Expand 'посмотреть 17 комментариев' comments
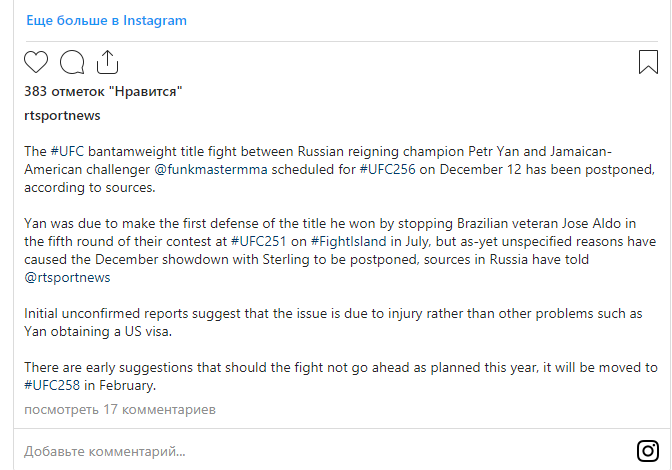672x470 pixels. click(121, 409)
